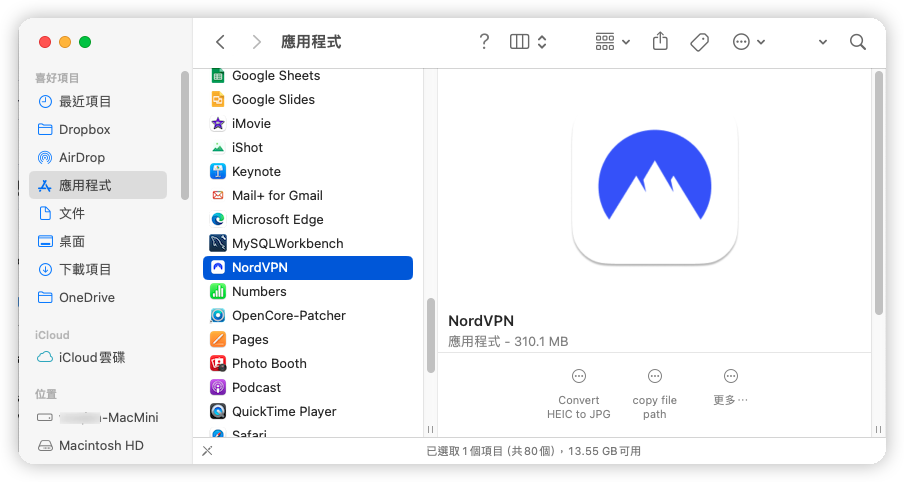Click the tag icon to edit tags
904x482 pixels.
[x=699, y=42]
